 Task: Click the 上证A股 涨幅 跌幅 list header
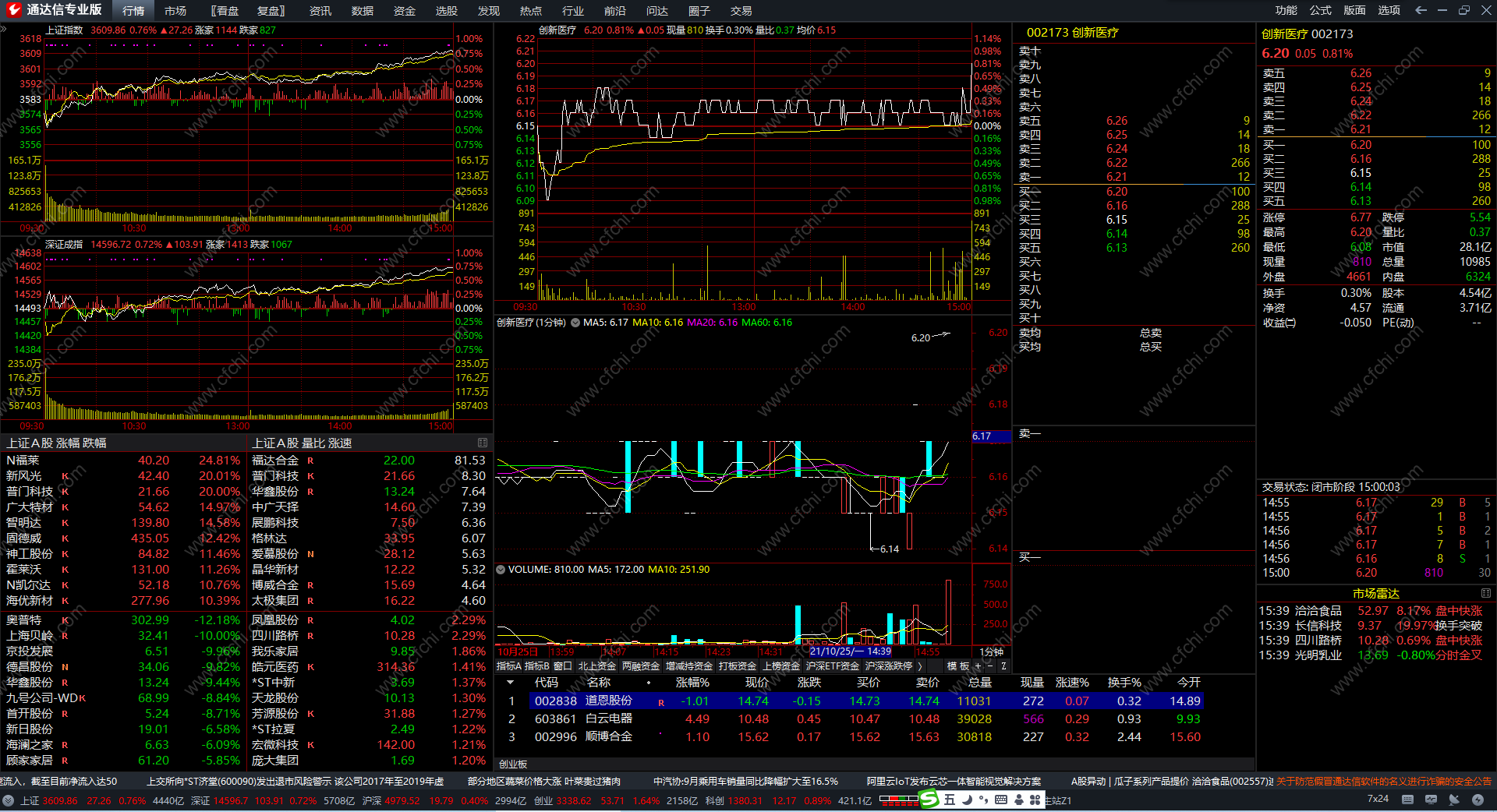(x=57, y=443)
